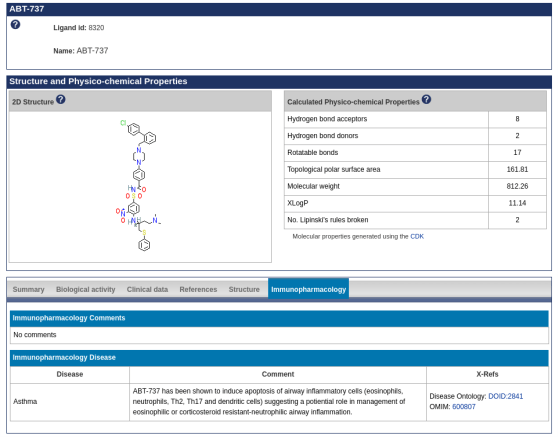Image resolution: width=559 pixels, height=437 pixels.
Task: Click the ABT-737 2D structure image
Action: pos(139,186)
